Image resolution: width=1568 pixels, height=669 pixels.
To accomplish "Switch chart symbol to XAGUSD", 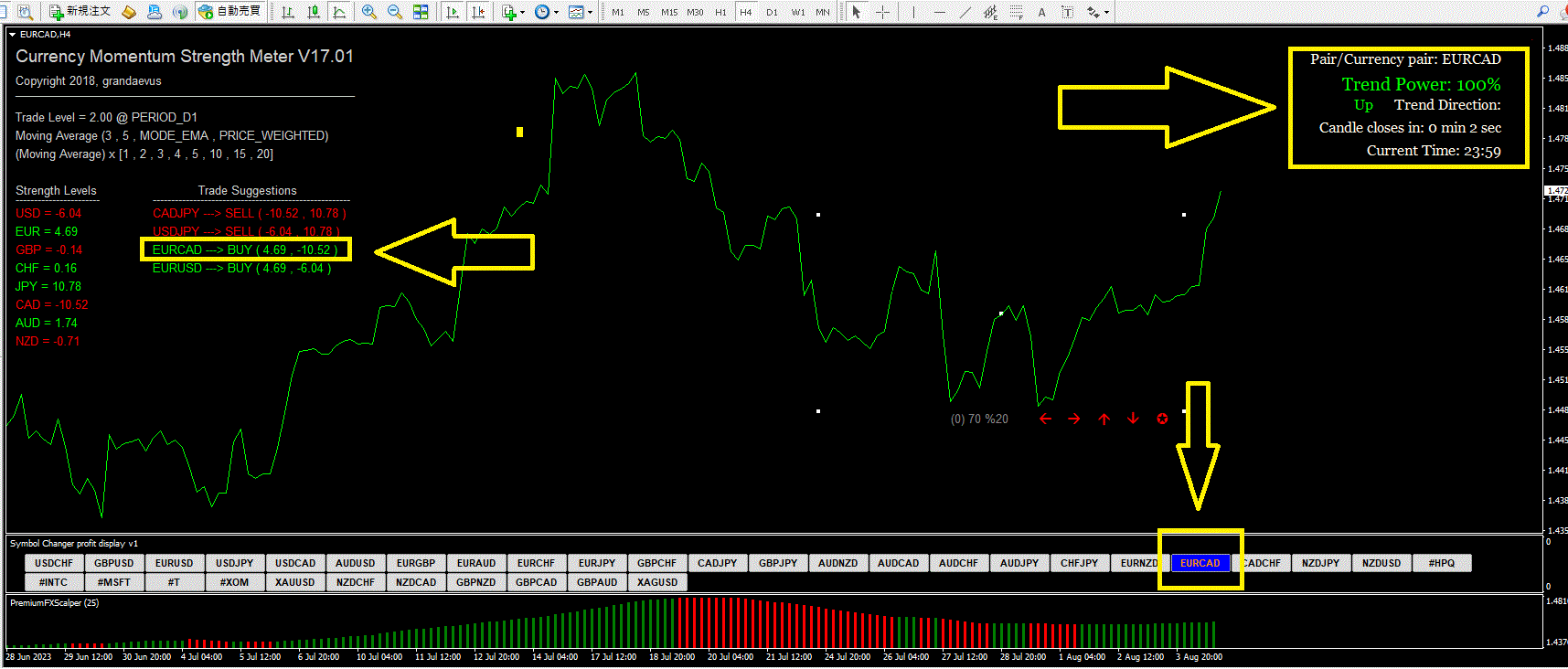I will click(657, 582).
